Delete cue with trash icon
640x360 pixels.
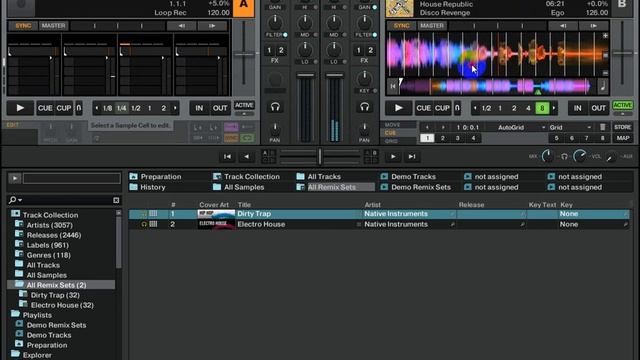pyautogui.click(x=602, y=127)
